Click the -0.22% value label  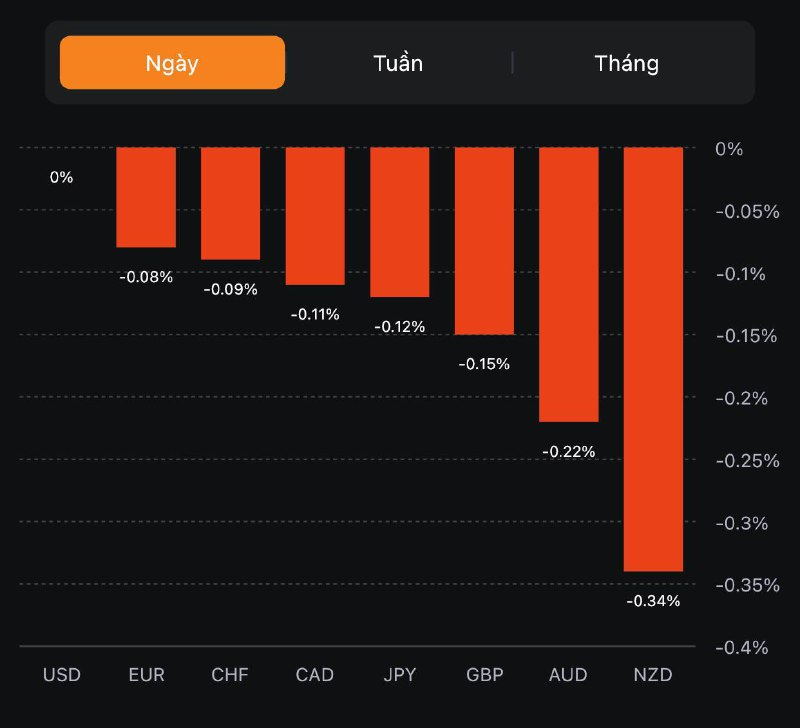568,452
